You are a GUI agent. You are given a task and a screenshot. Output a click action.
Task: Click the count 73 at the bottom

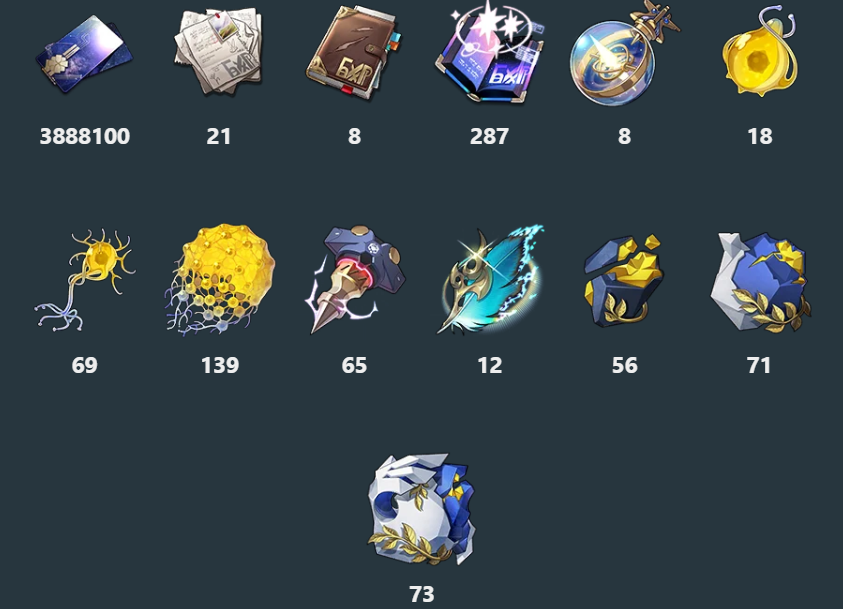[x=422, y=594]
